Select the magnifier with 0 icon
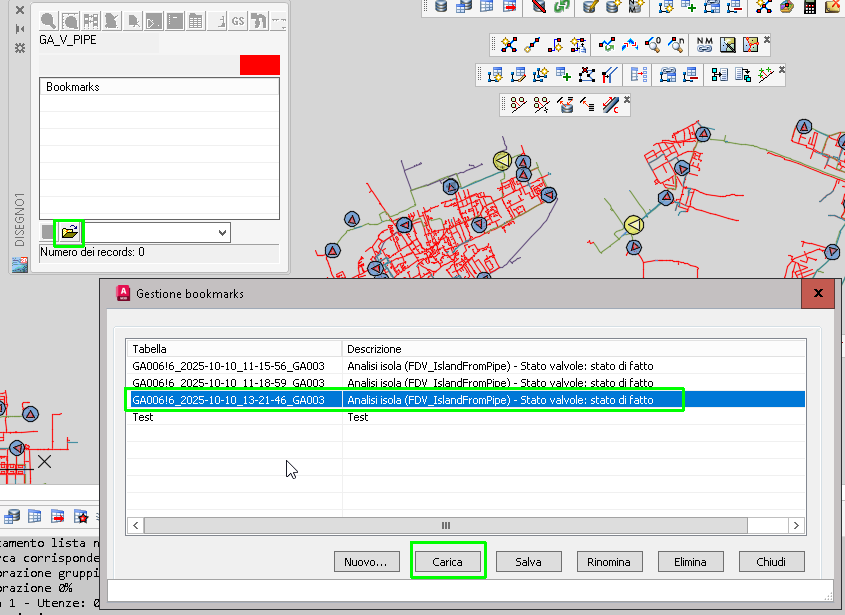The height and width of the screenshot is (615, 845). click(653, 45)
